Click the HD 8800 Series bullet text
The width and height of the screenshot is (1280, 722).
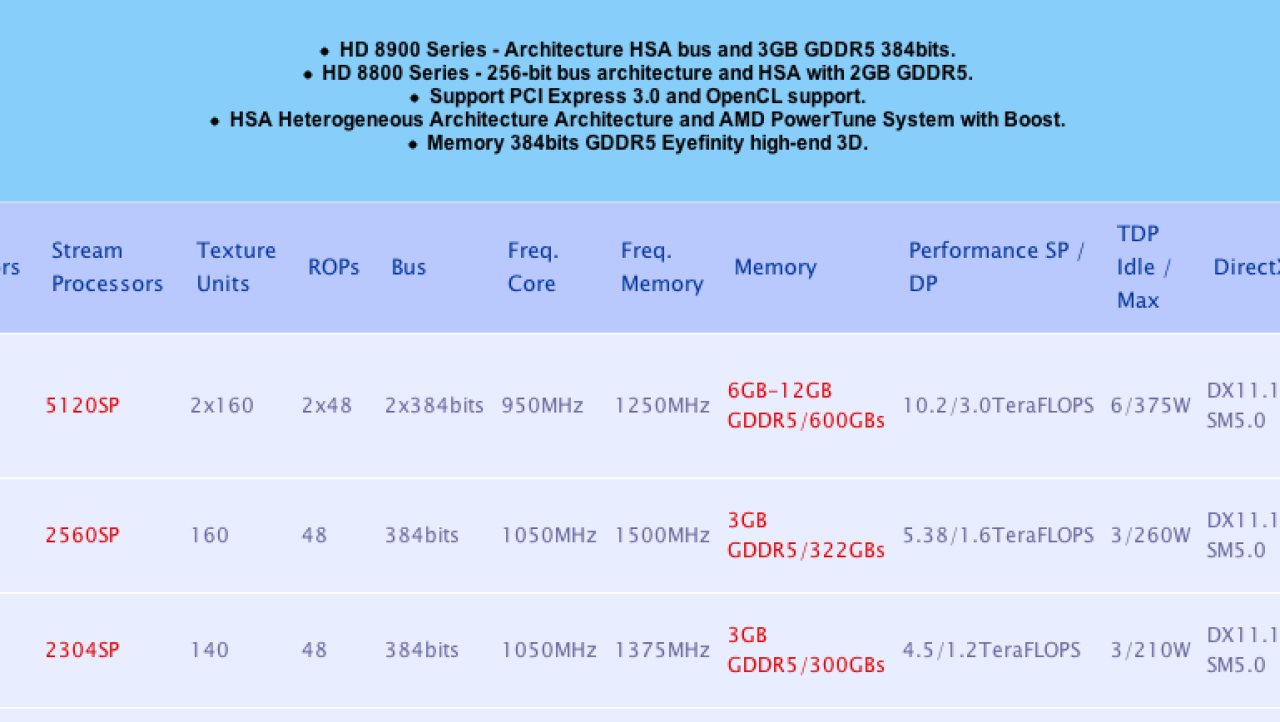click(x=638, y=73)
